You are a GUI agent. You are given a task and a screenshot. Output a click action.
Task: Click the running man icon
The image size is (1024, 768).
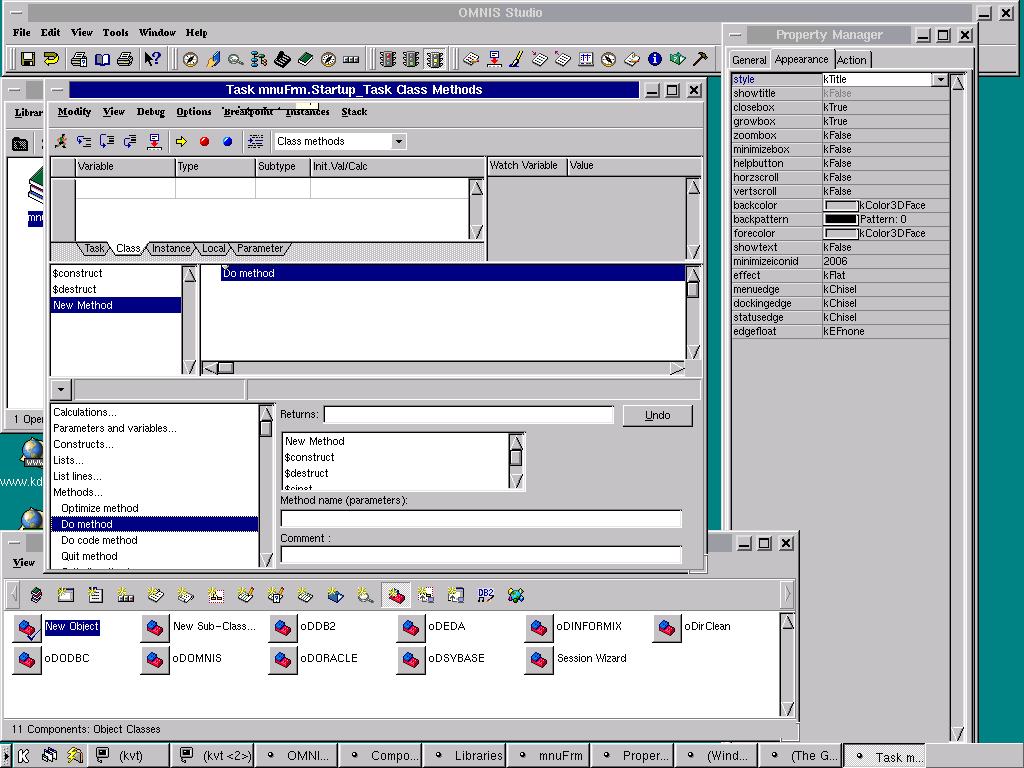tap(62, 141)
